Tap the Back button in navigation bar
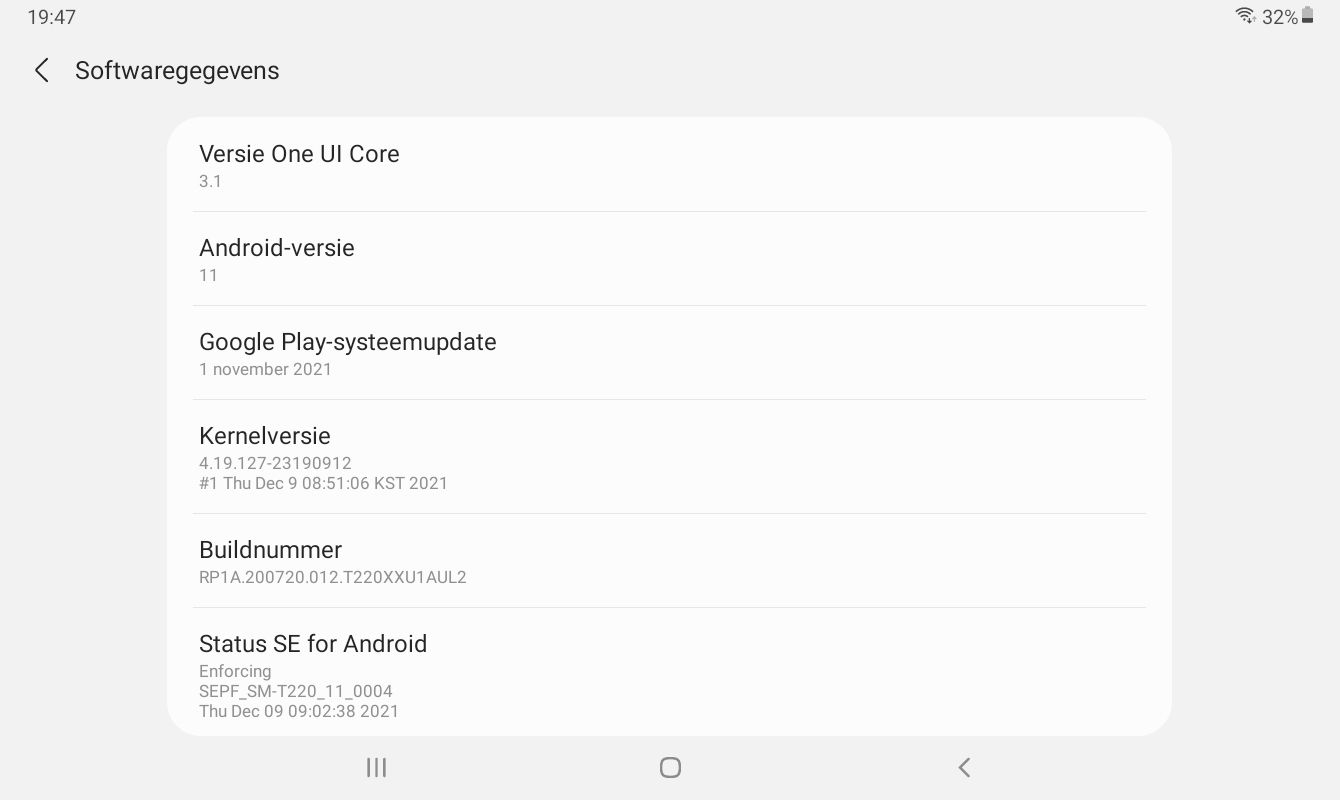Screen dimensions: 1340x800 pos(963,767)
